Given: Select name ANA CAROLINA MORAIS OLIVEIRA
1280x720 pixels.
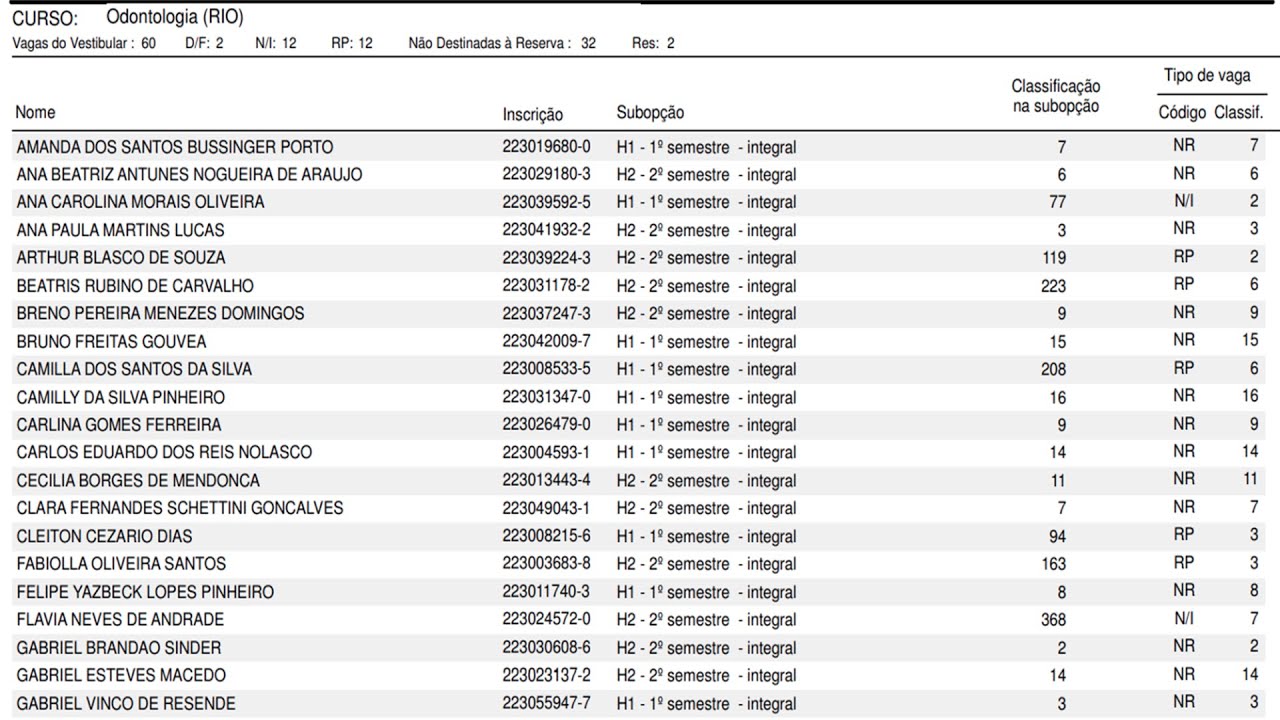Looking at the screenshot, I should pyautogui.click(x=140, y=202).
